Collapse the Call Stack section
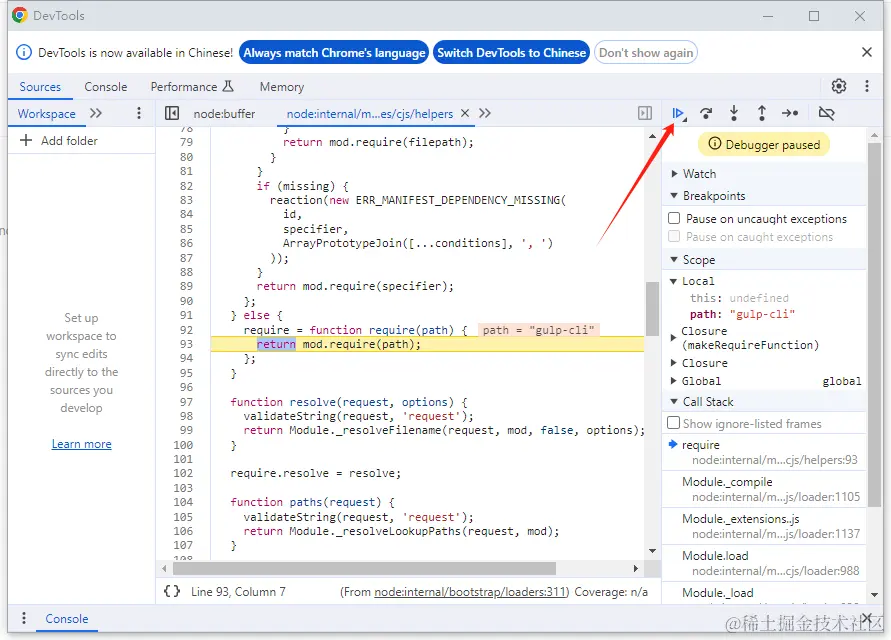Image resolution: width=891 pixels, height=640 pixels. point(675,401)
